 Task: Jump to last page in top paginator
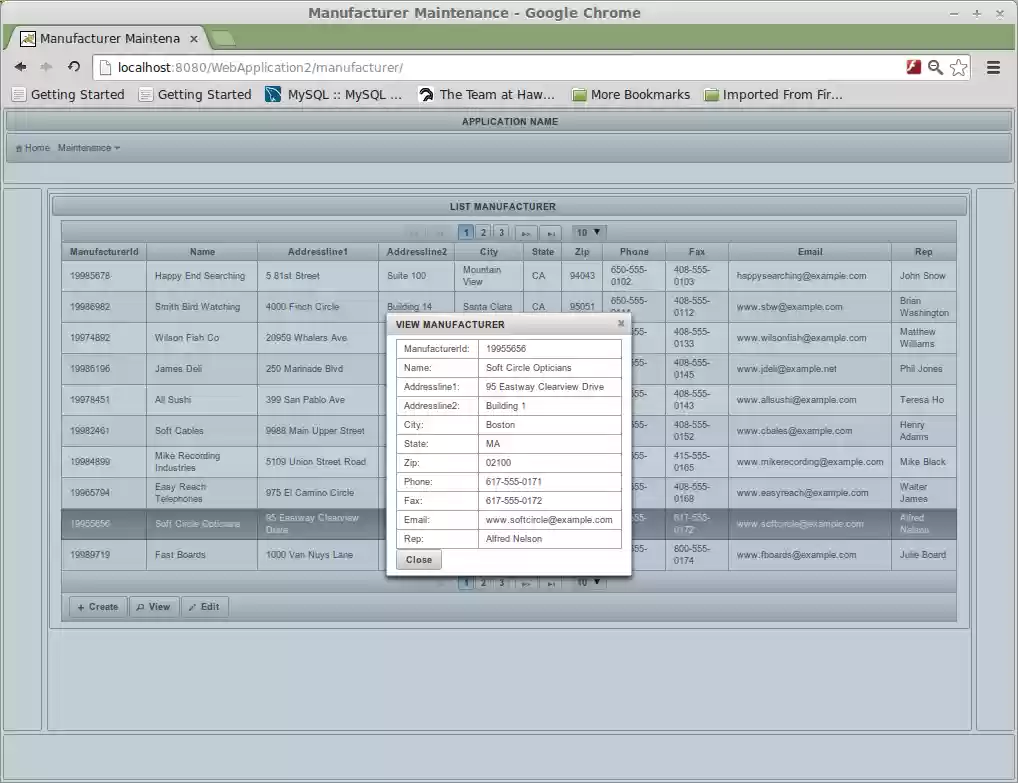click(x=550, y=233)
